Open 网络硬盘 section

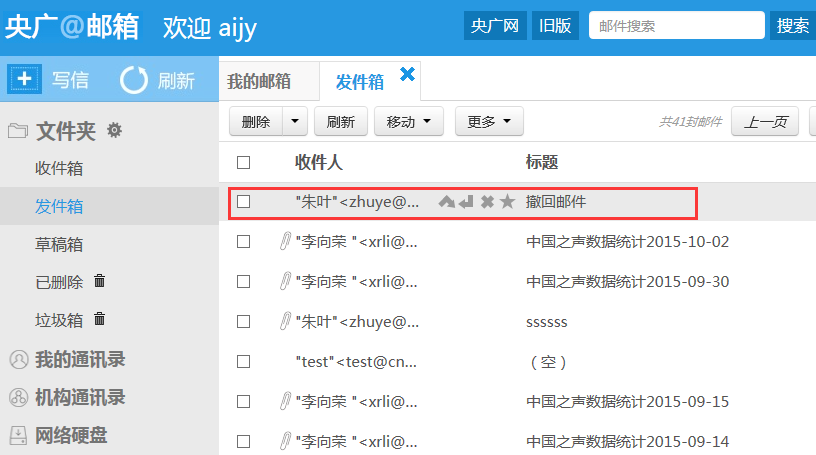click(71, 435)
